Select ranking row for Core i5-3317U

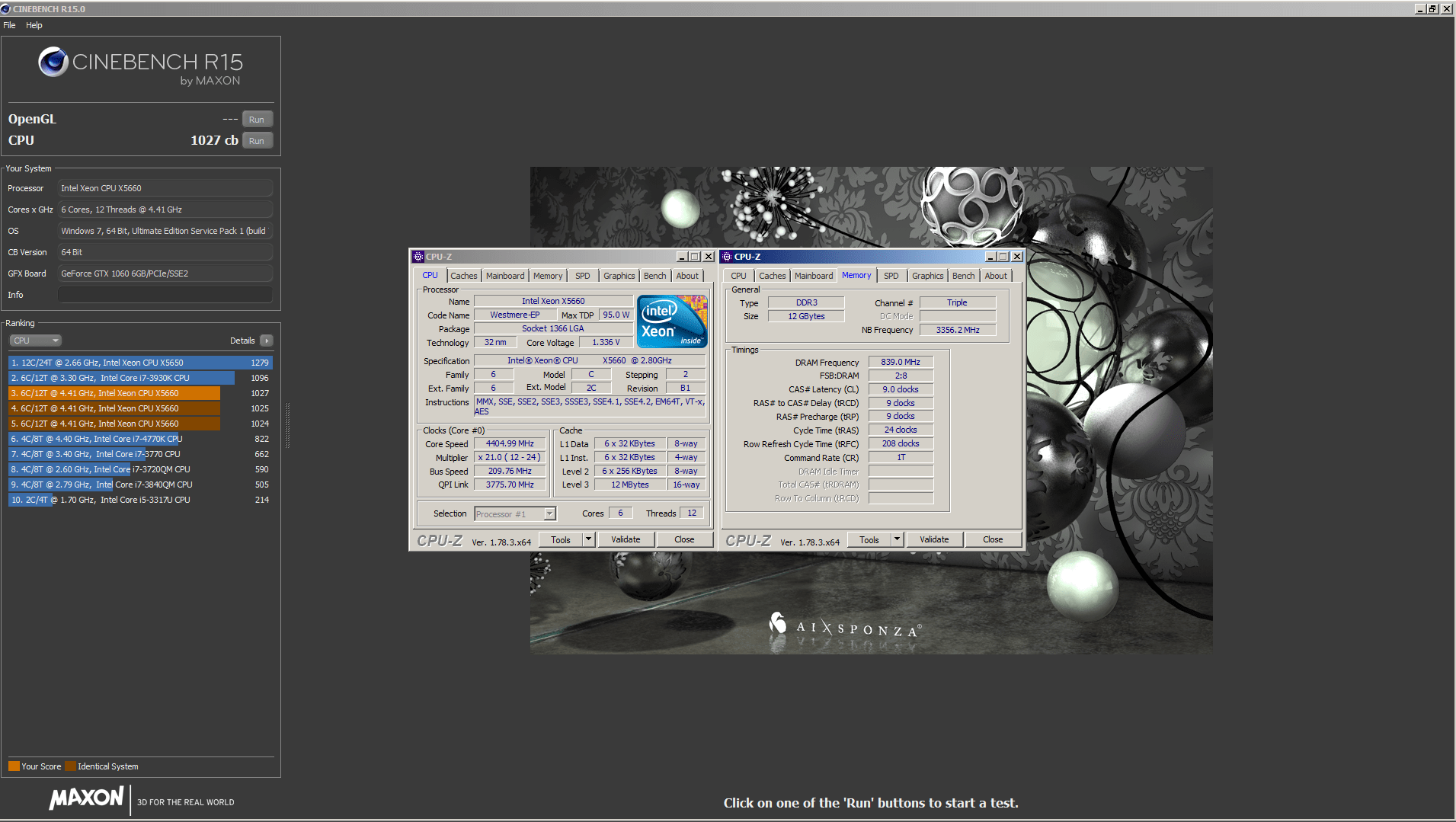click(x=140, y=500)
